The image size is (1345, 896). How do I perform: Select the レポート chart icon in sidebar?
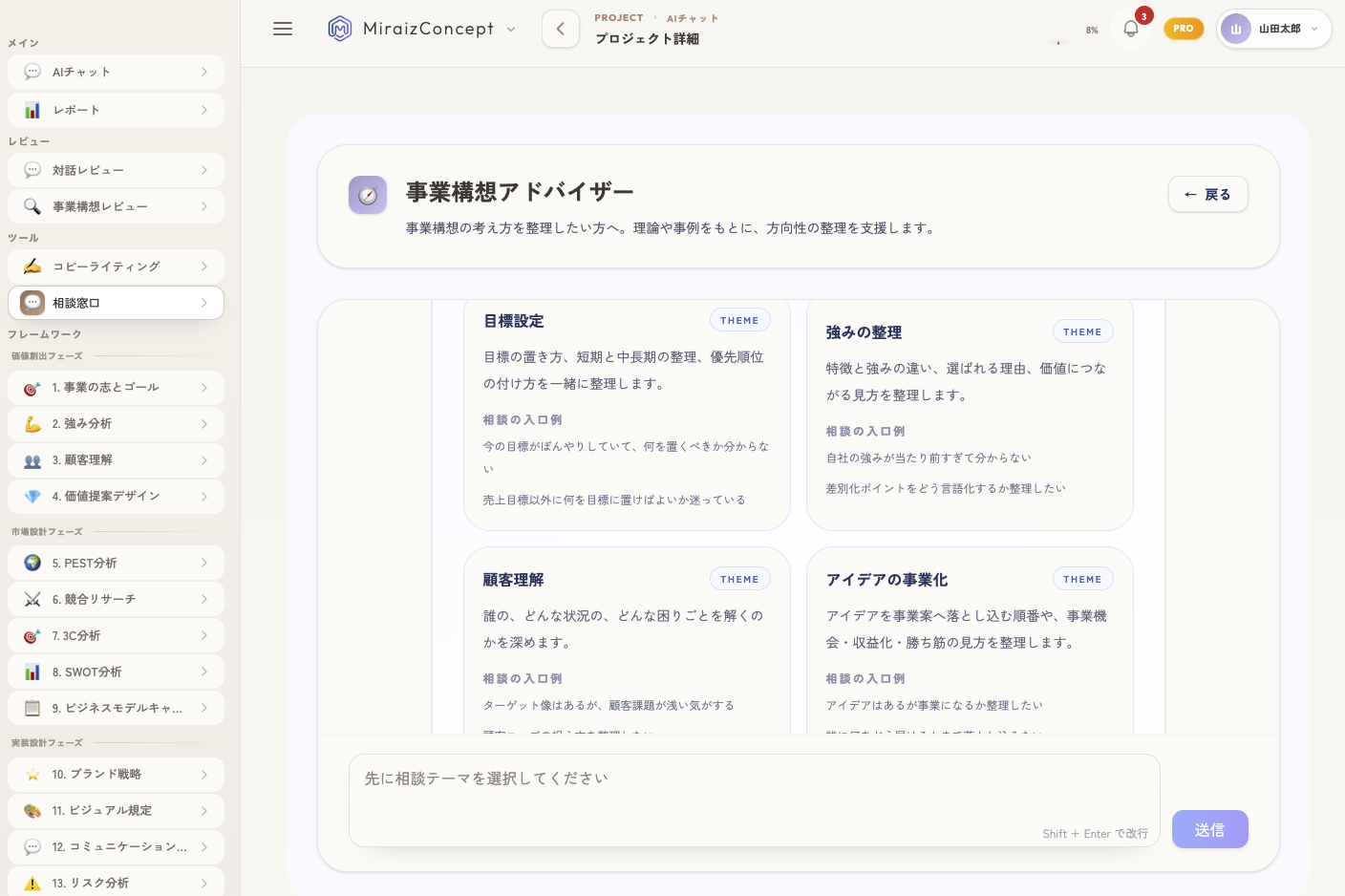pyautogui.click(x=32, y=109)
